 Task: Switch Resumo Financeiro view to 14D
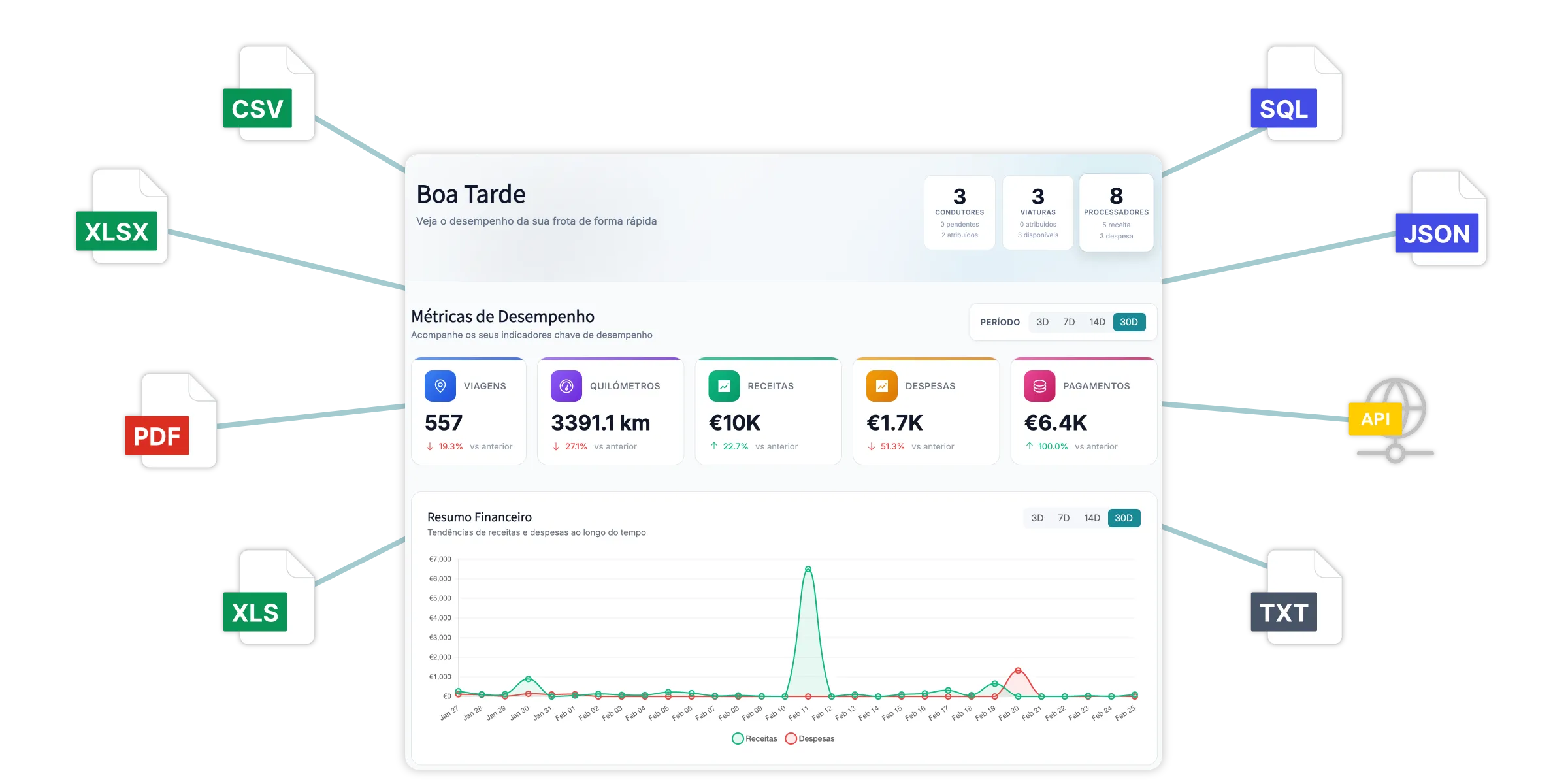[x=1092, y=517]
